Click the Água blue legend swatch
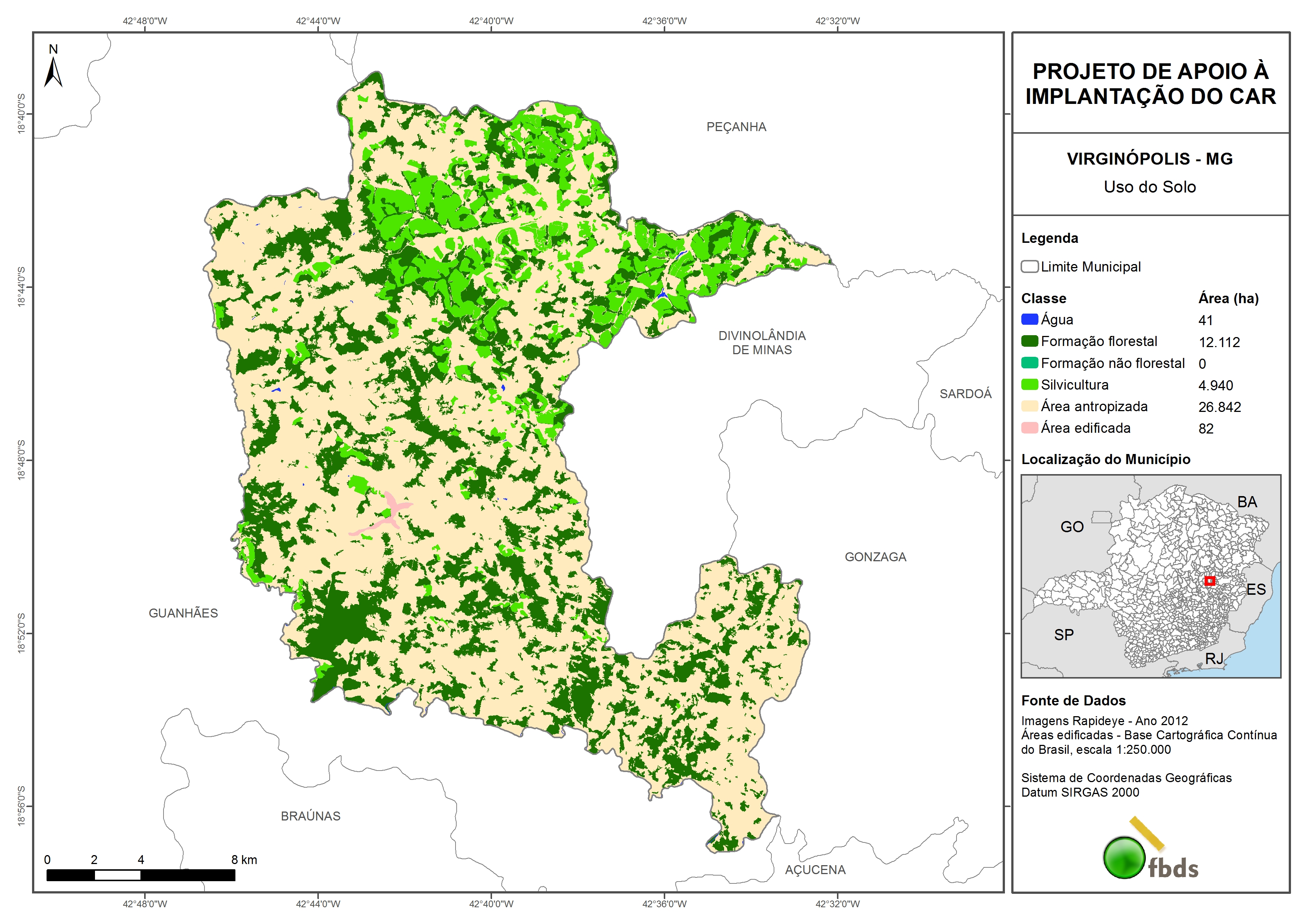The width and height of the screenshot is (1307, 924). 1029,320
